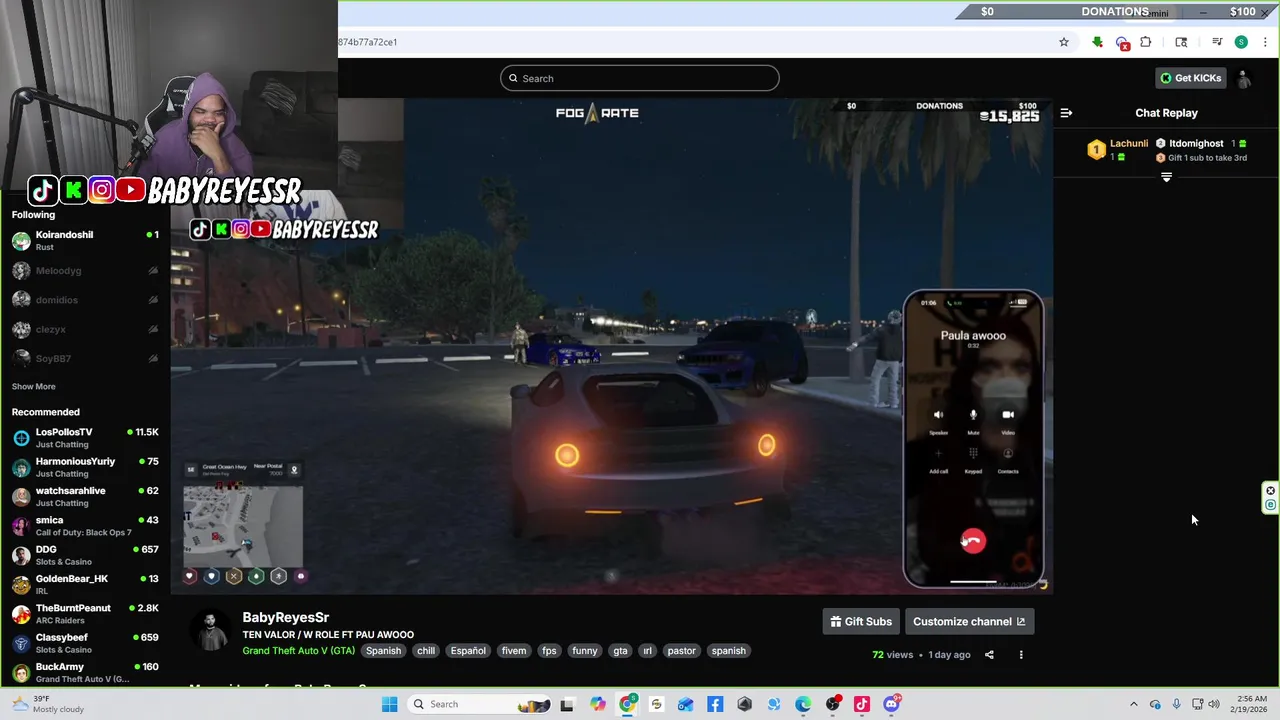
Task: Open the Grand Theft Auto V (GTA) category
Action: [x=298, y=651]
